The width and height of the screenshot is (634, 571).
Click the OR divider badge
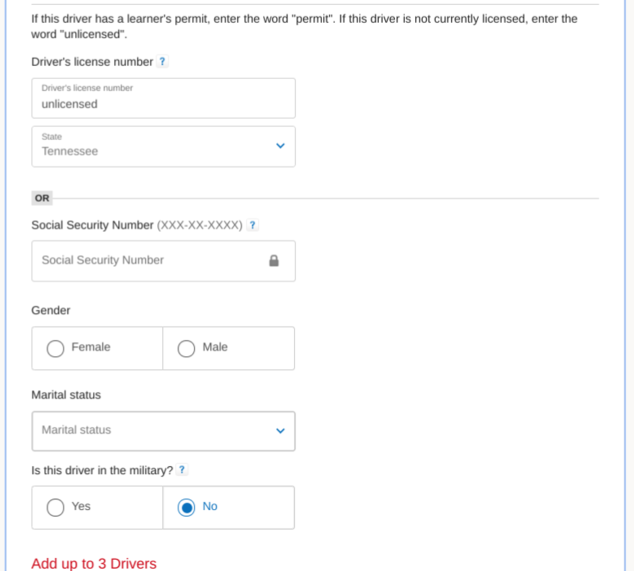pos(42,198)
